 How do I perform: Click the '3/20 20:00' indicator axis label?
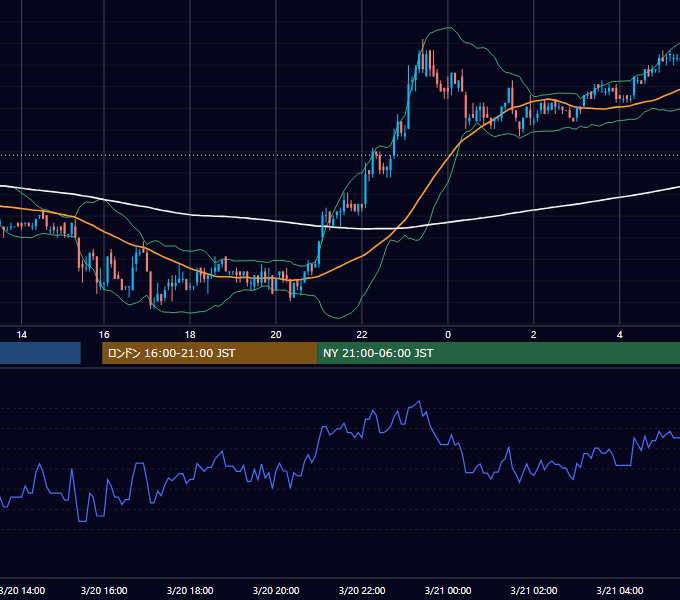coord(276,591)
